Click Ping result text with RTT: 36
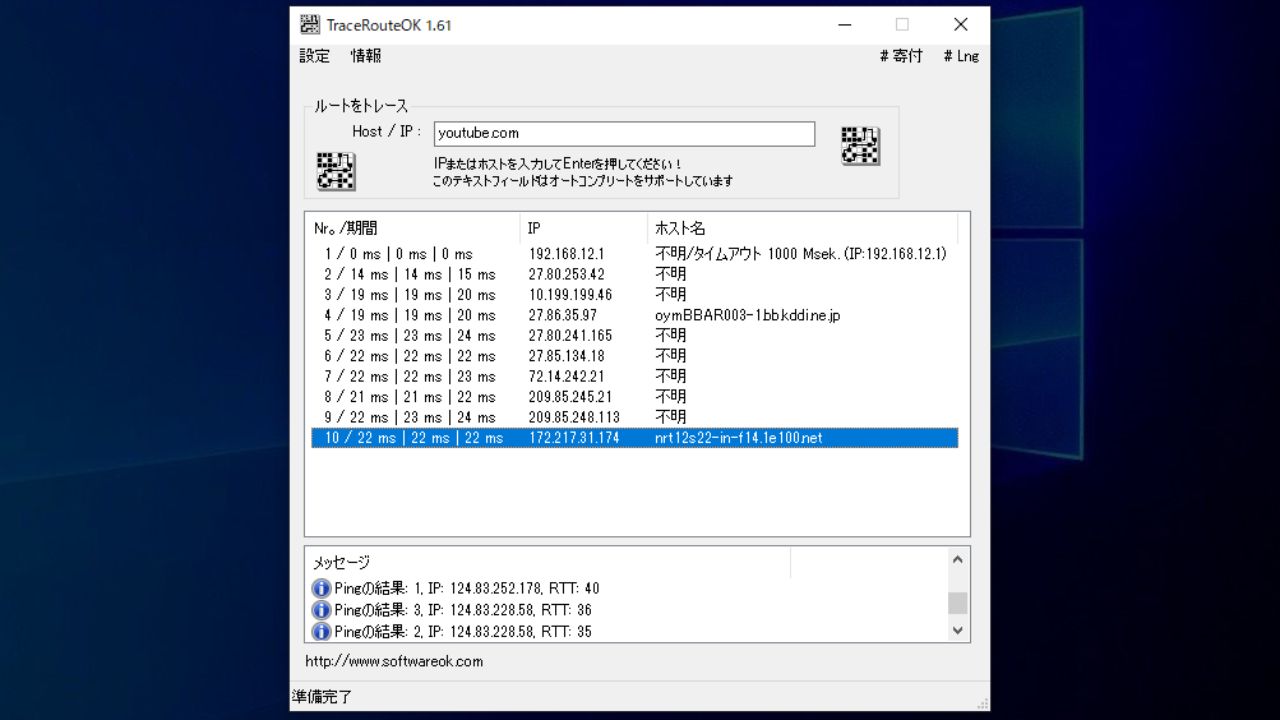This screenshot has height=720, width=1280. tap(463, 610)
